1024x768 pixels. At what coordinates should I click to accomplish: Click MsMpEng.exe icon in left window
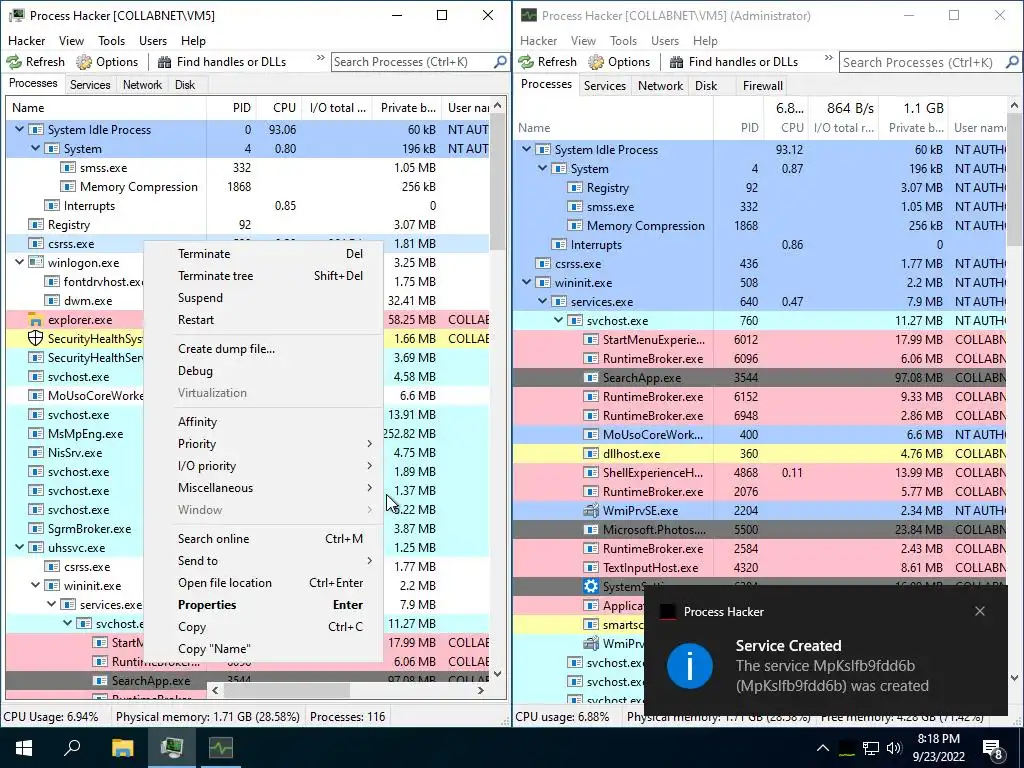[35, 434]
